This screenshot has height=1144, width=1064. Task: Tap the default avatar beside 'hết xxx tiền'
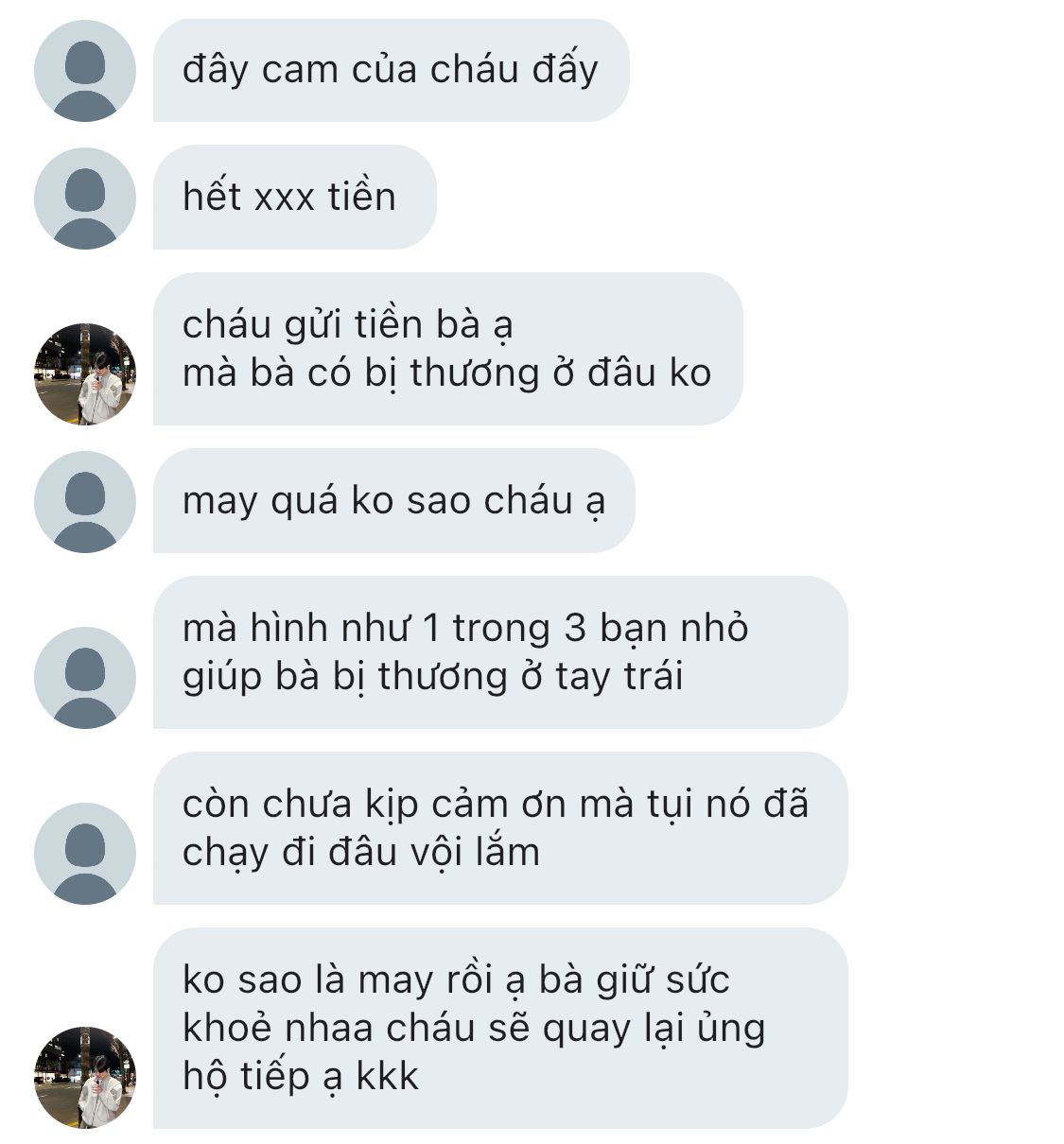85,199
